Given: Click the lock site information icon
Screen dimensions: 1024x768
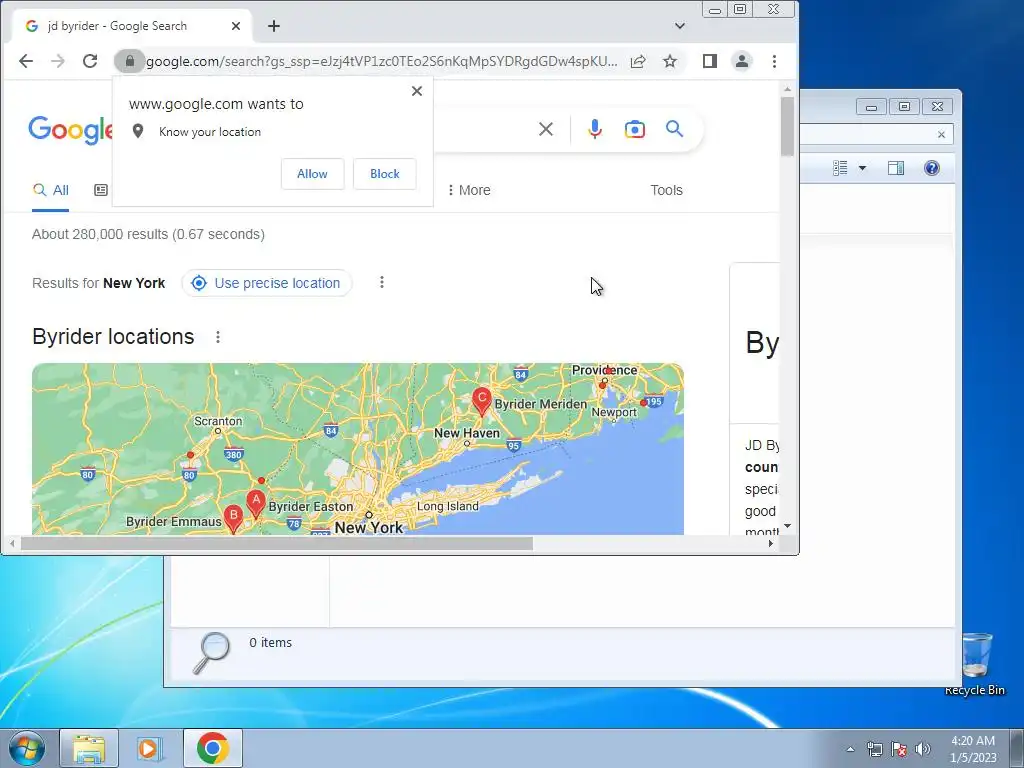Looking at the screenshot, I should [129, 61].
